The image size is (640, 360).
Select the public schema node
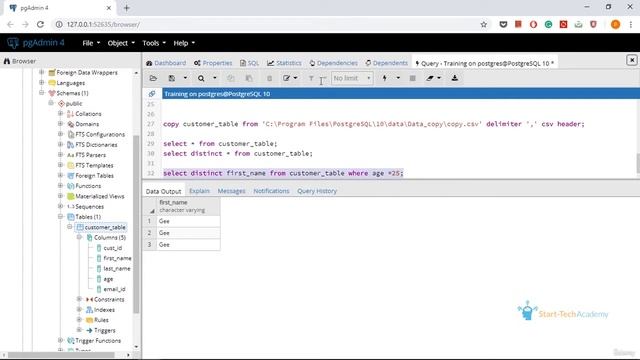click(x=74, y=103)
